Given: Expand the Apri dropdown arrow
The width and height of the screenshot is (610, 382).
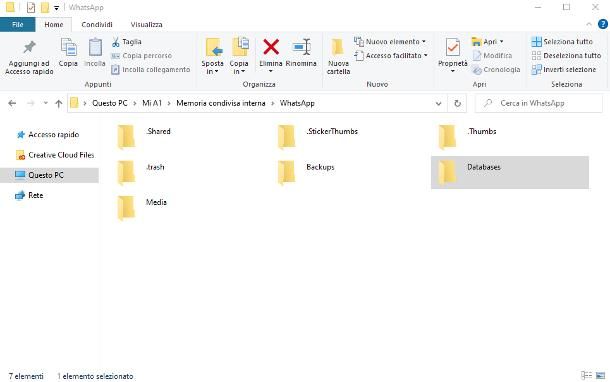Looking at the screenshot, I should pyautogui.click(x=501, y=42).
